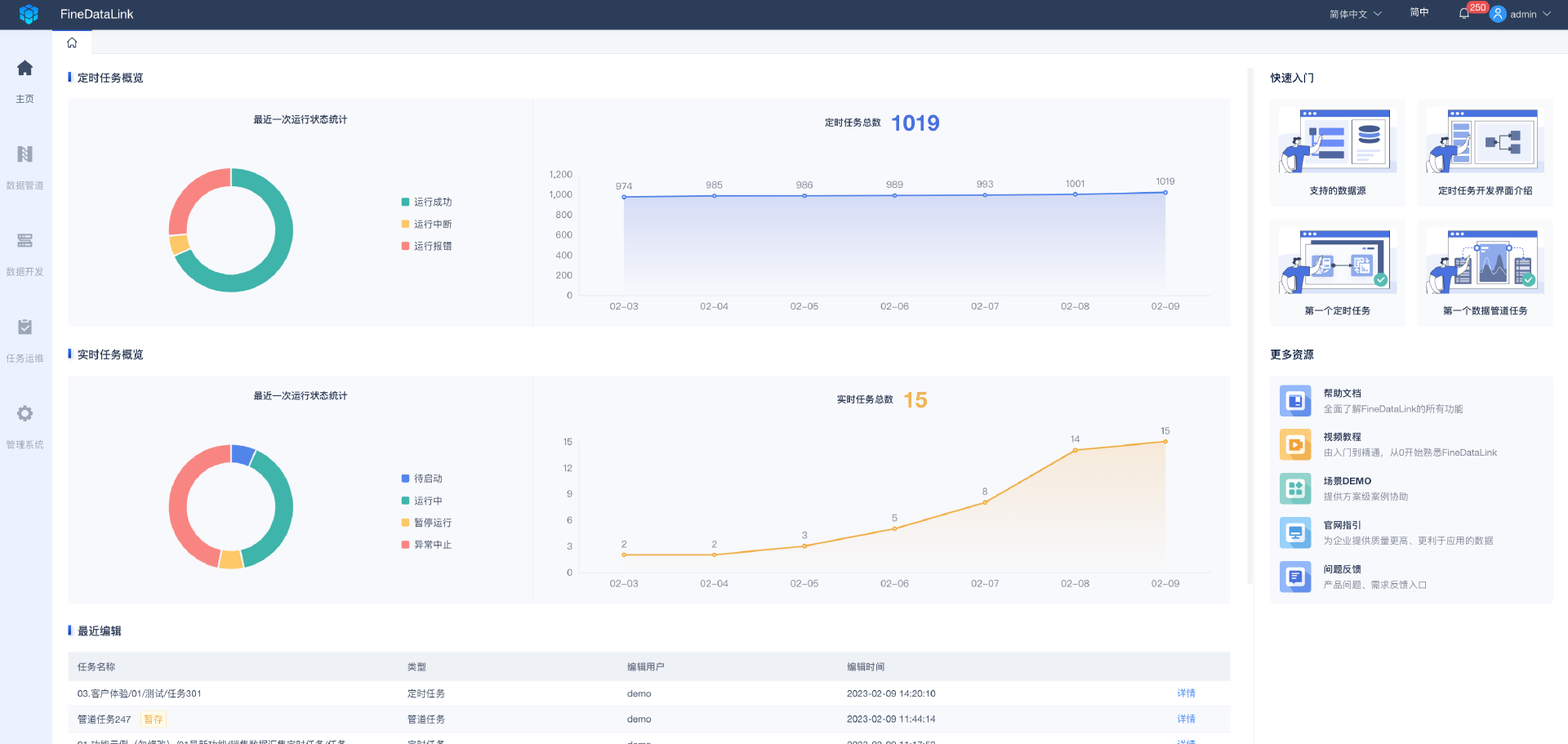Viewport: 1568px width, 744px height.
Task: Toggle 运行中断 legend item
Action: pos(426,224)
